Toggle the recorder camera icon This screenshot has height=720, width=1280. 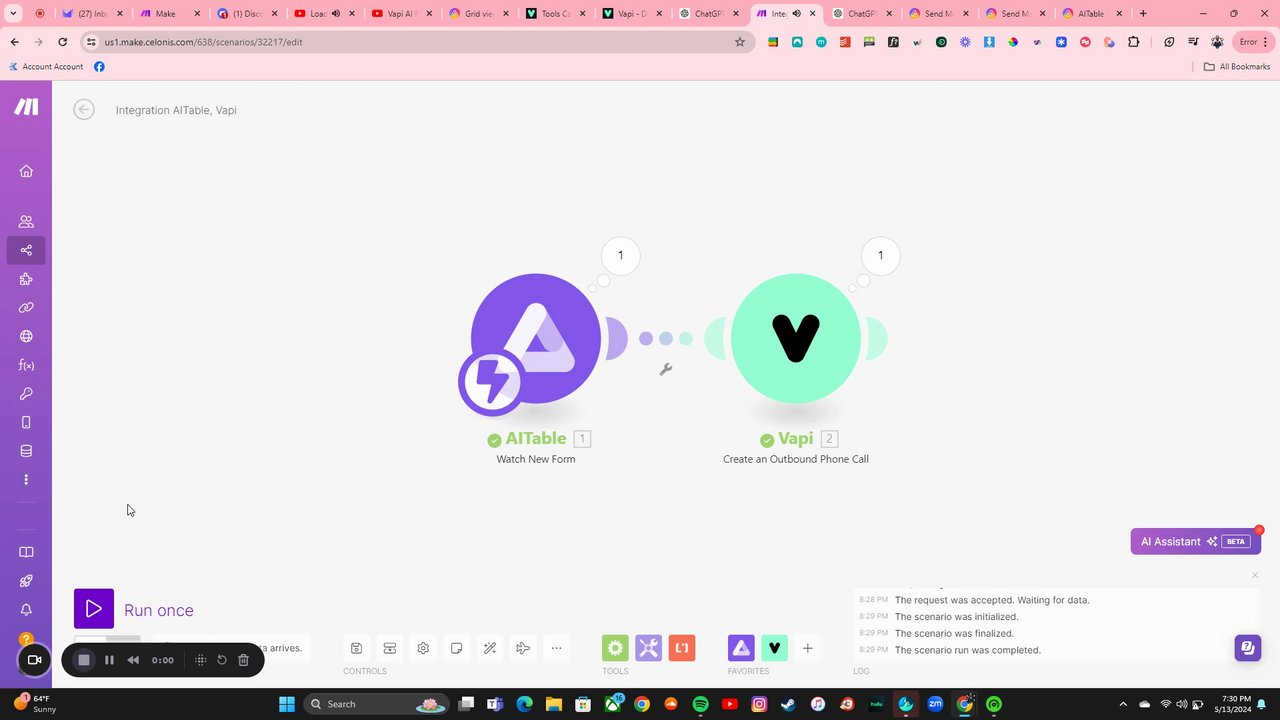[x=34, y=660]
